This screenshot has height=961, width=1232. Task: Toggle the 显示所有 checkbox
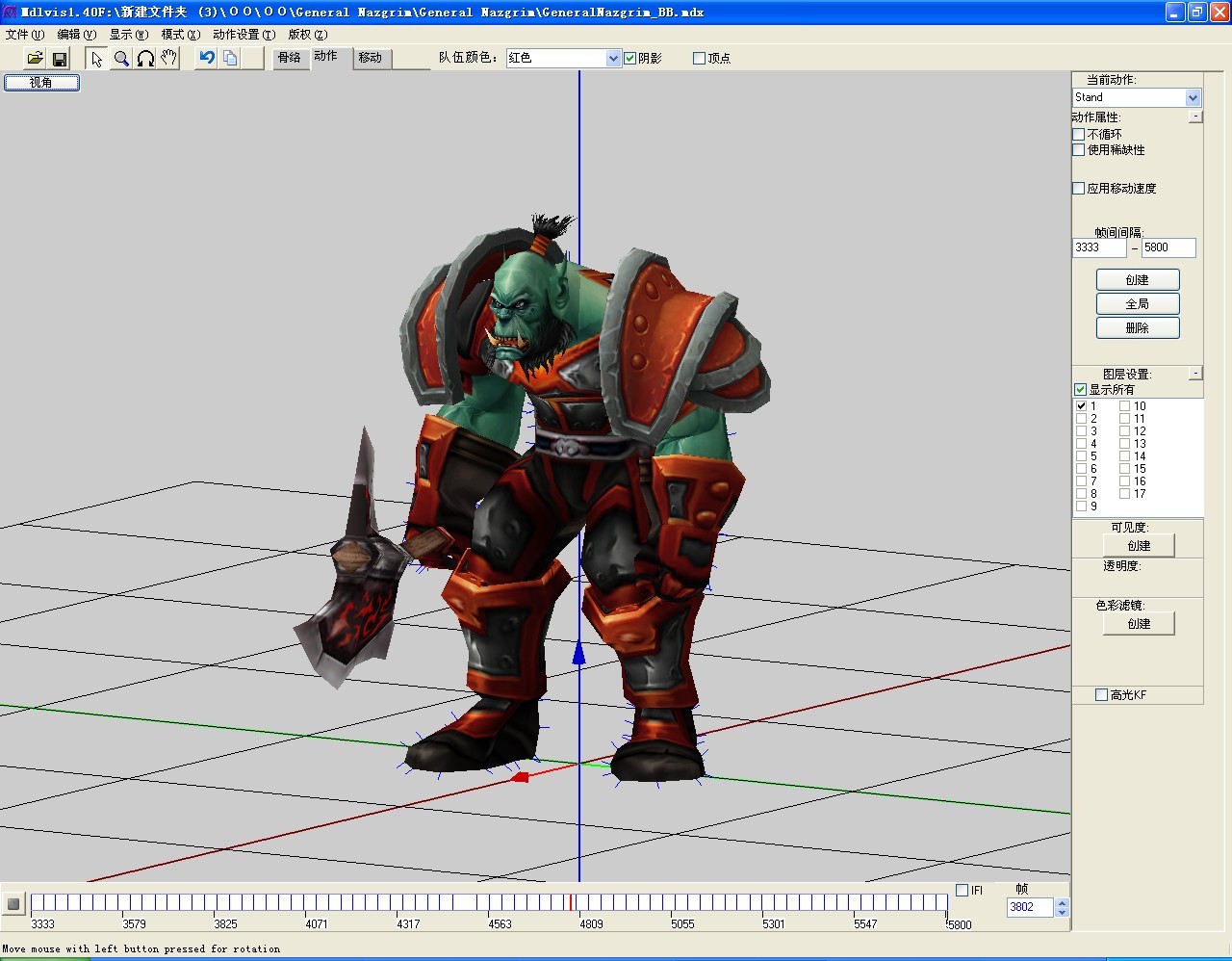[x=1081, y=390]
